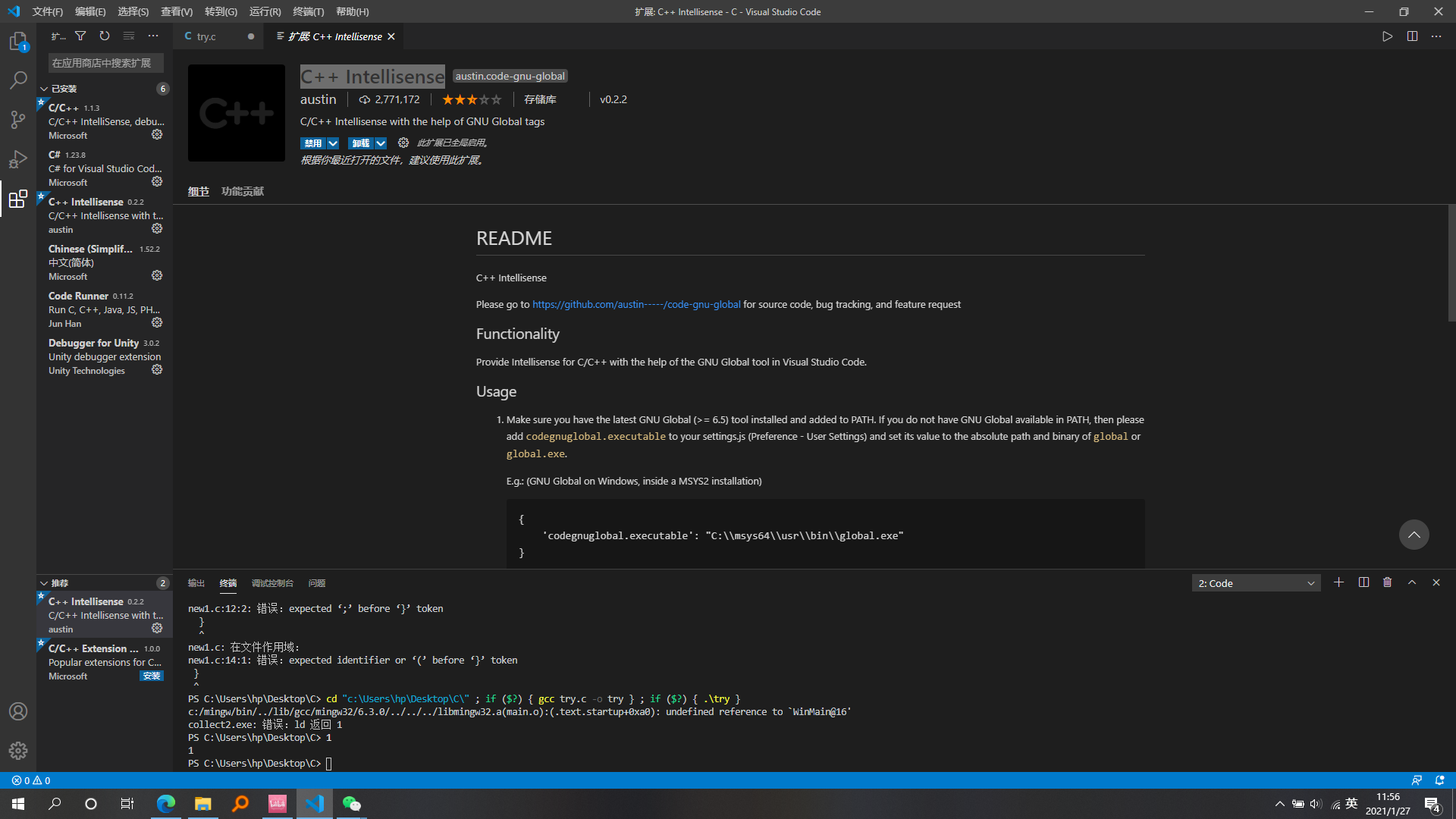
Task: Open the "2: Code" terminal selector dropdown
Action: tap(1255, 582)
